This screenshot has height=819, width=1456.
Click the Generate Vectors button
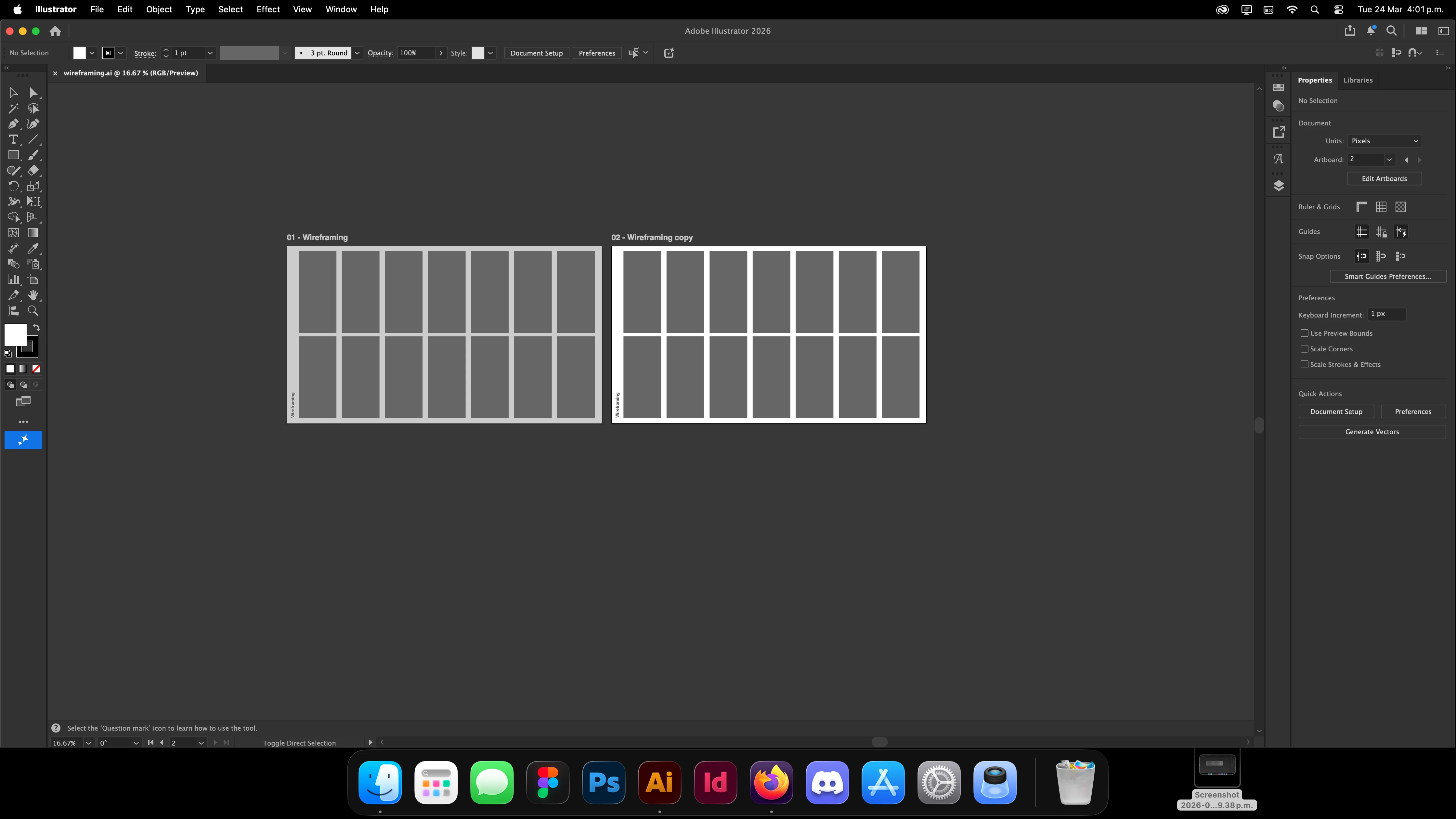point(1372,432)
